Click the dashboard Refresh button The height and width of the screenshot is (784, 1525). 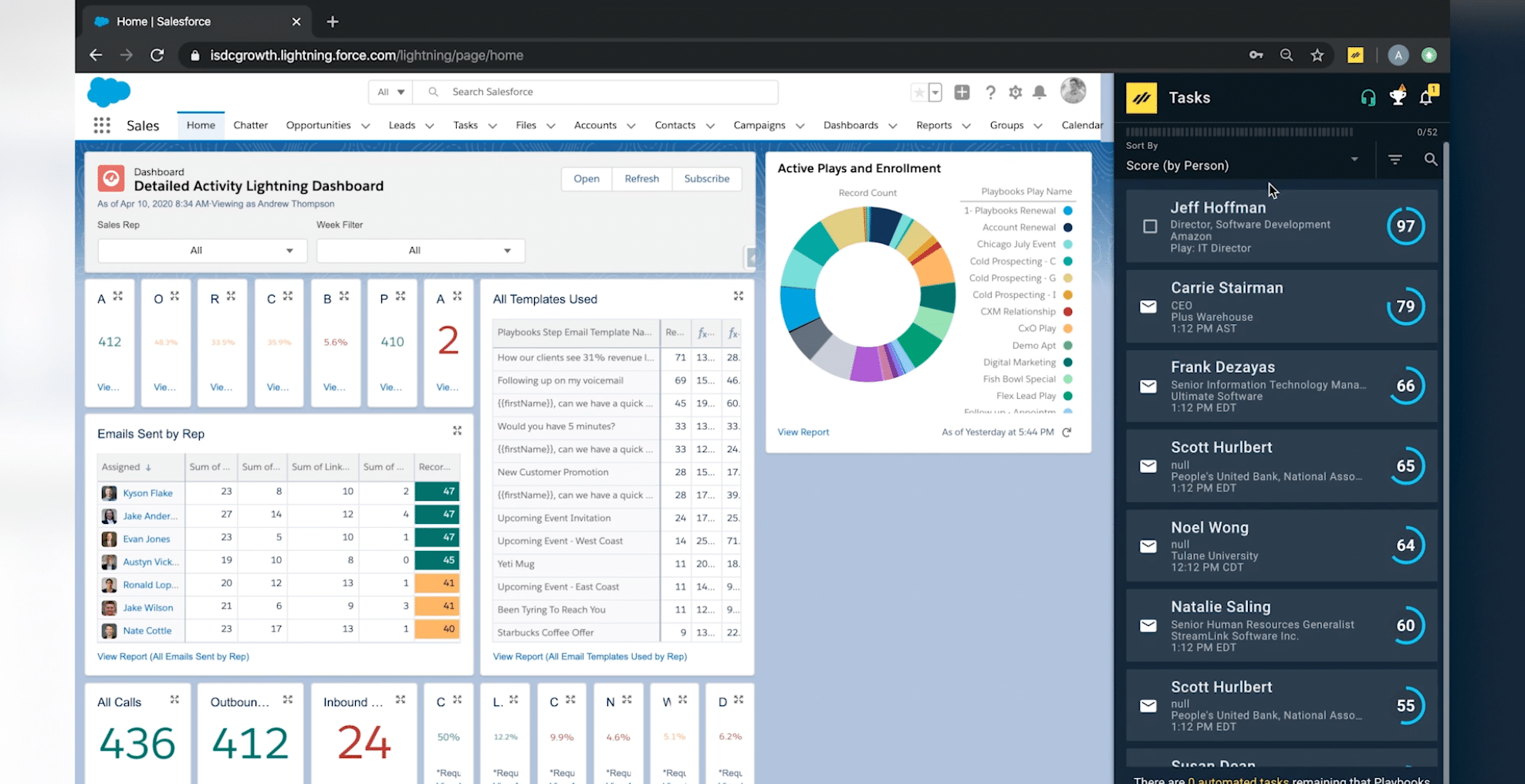[641, 179]
